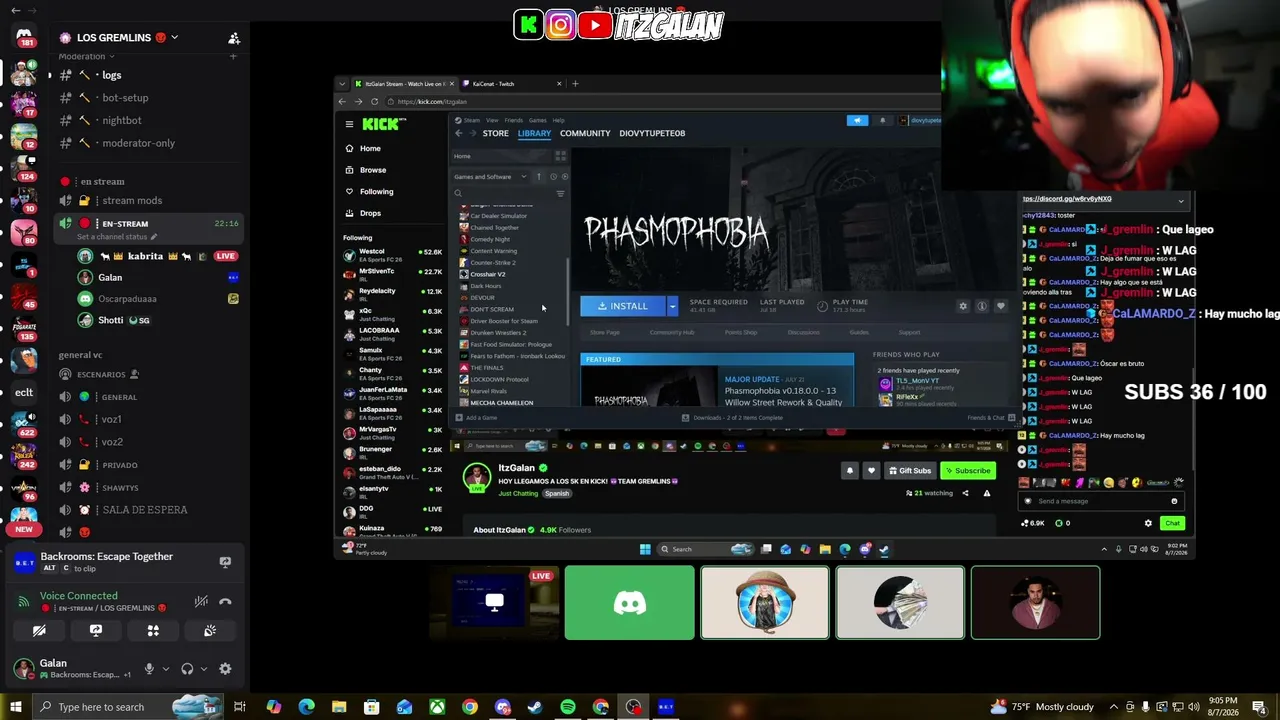Open Spotify from the taskbar
Image resolution: width=1280 pixels, height=720 pixels.
(568, 707)
